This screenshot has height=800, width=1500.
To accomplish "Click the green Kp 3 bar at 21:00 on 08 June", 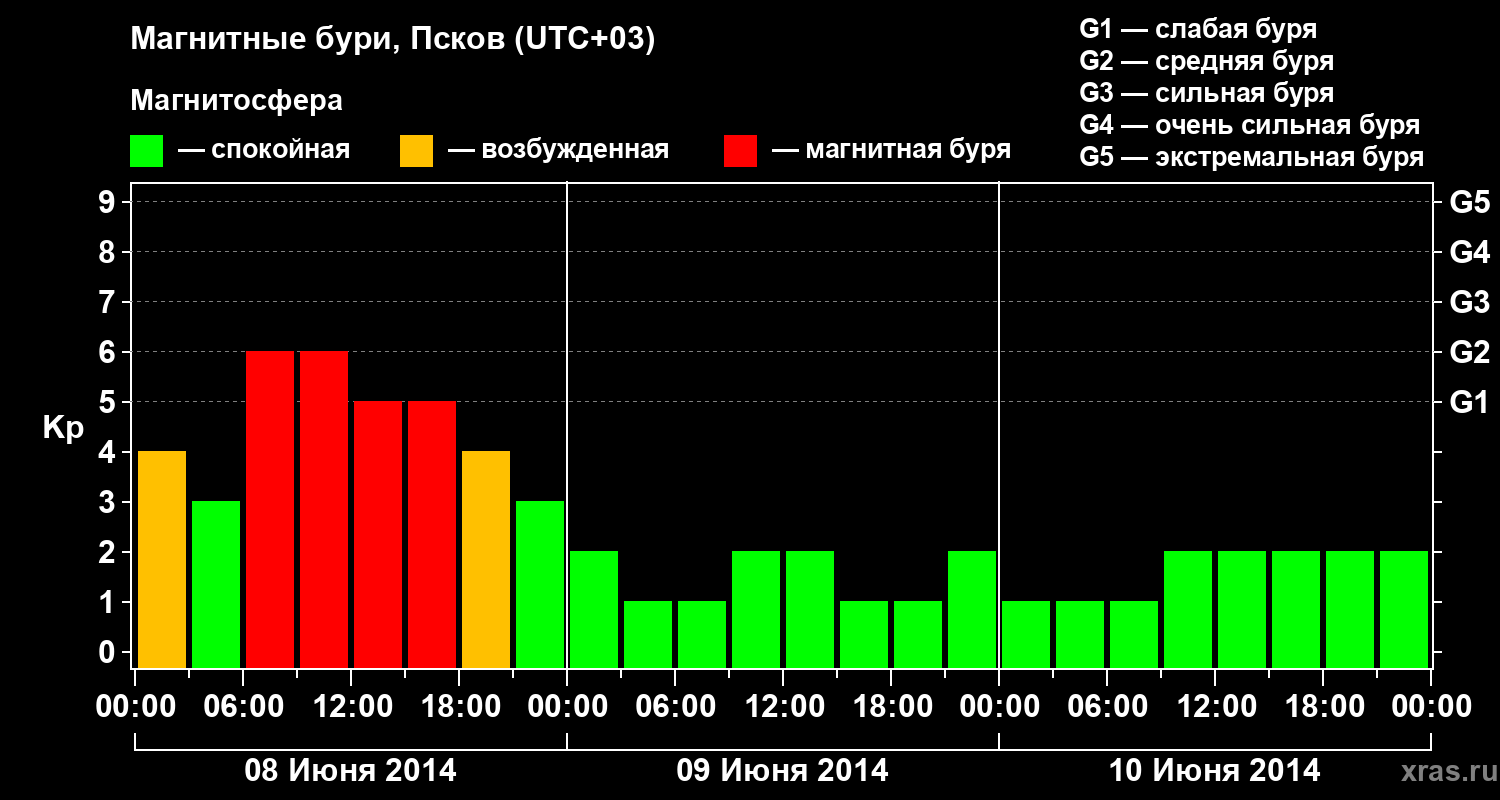I will click(540, 584).
